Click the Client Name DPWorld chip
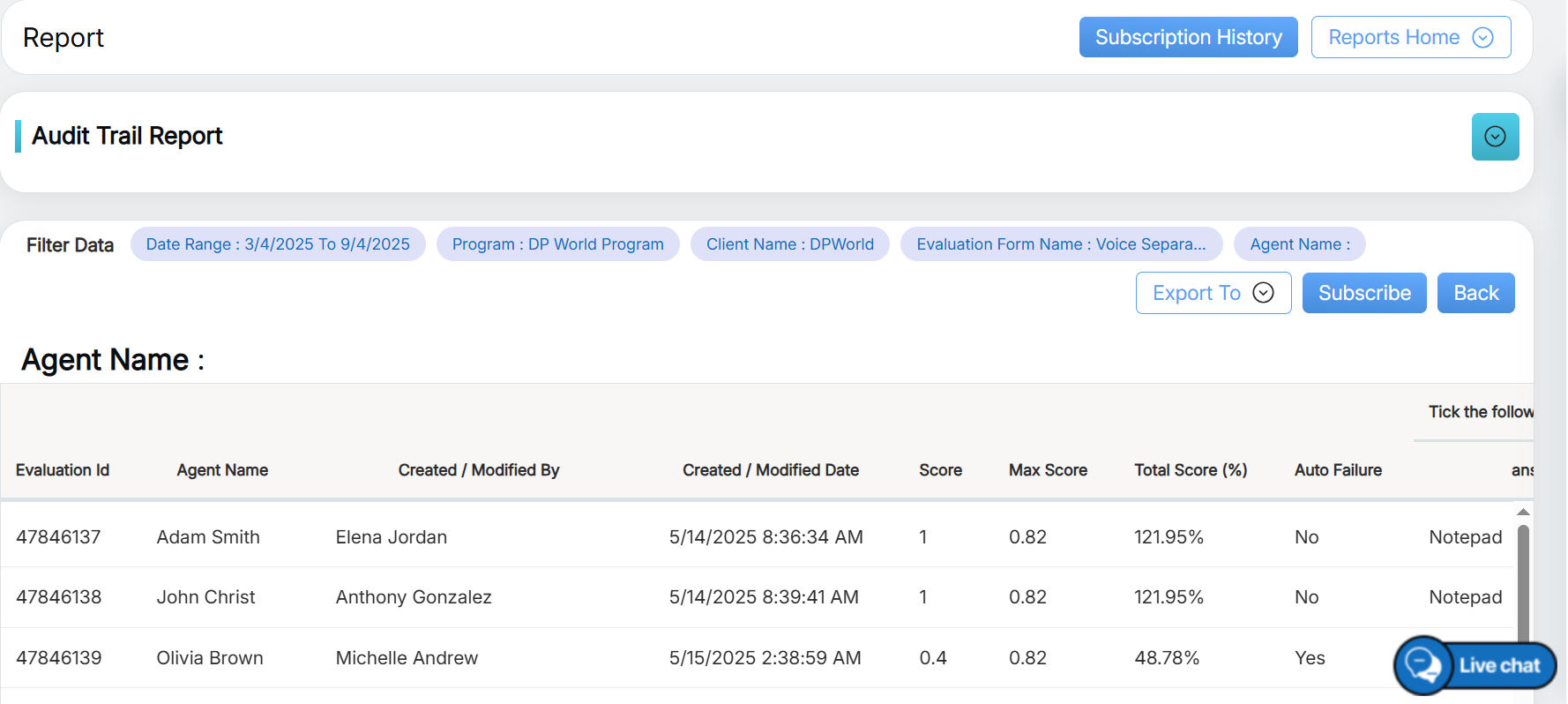Viewport: 1568px width, 704px height. pyautogui.click(x=789, y=244)
